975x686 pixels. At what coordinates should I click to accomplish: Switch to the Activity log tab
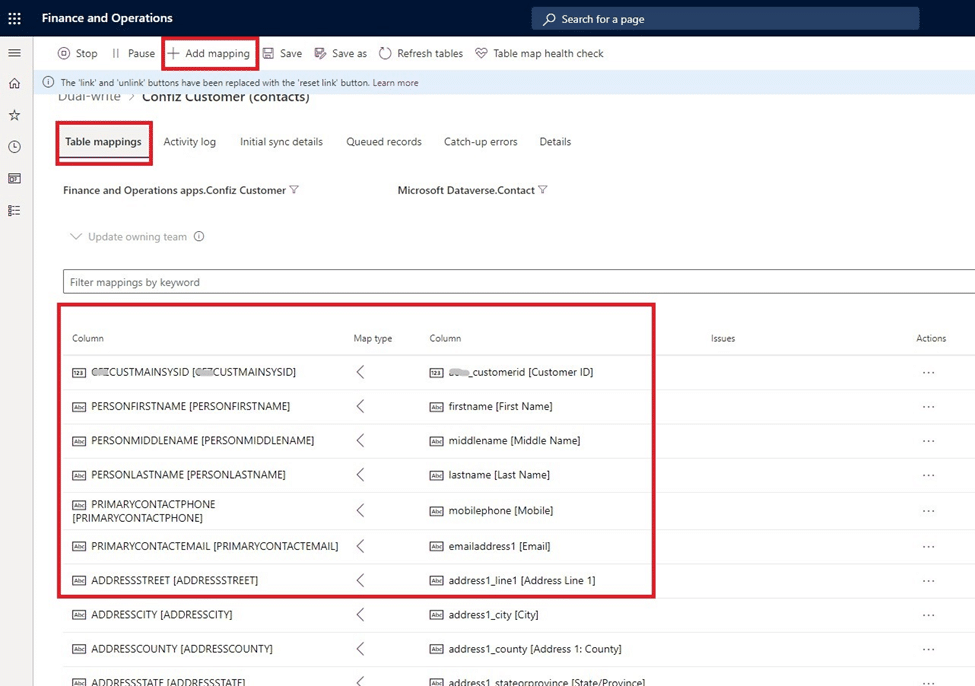(x=190, y=142)
